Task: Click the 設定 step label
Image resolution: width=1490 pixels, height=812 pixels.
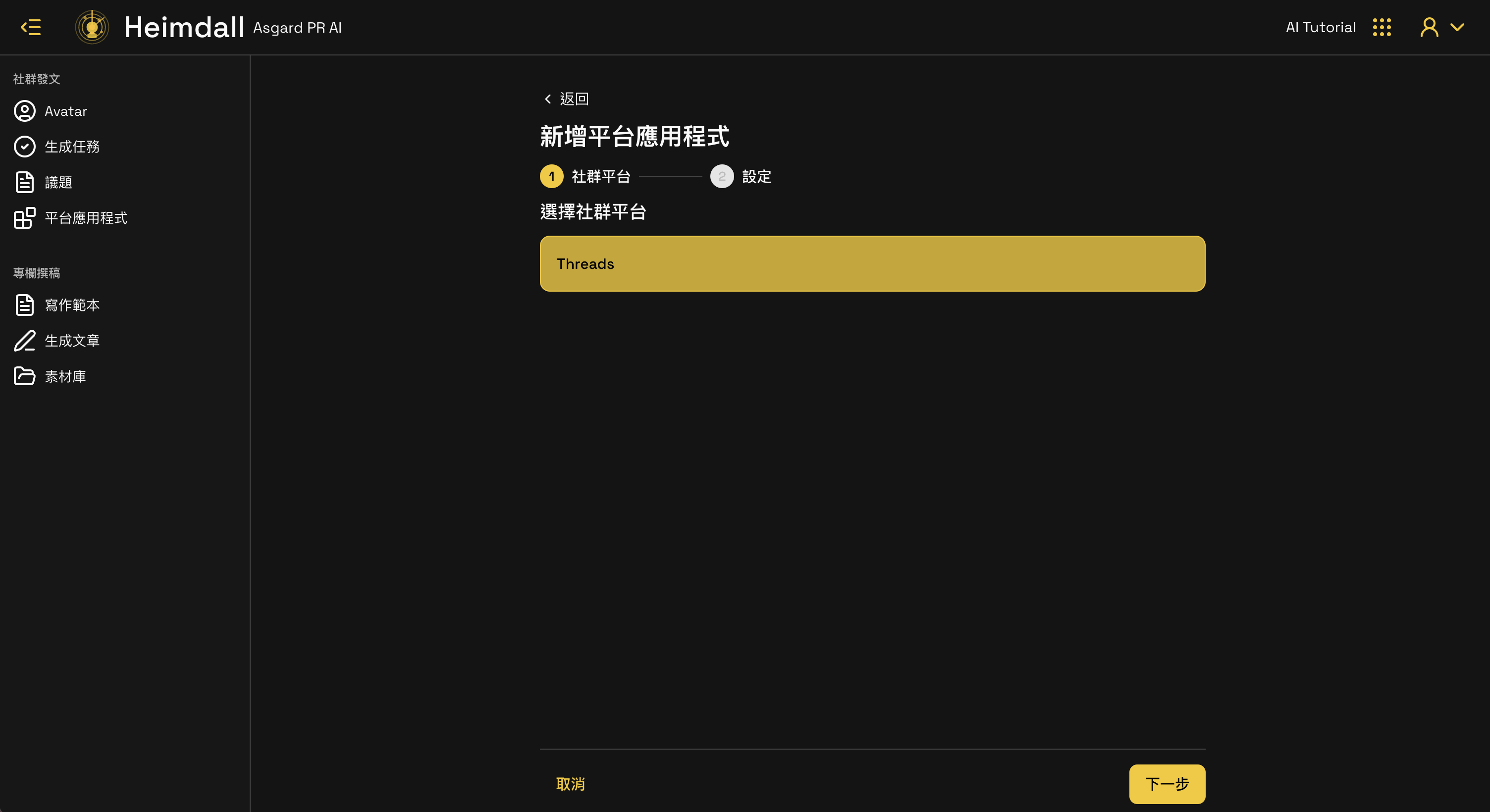Action: [x=756, y=176]
